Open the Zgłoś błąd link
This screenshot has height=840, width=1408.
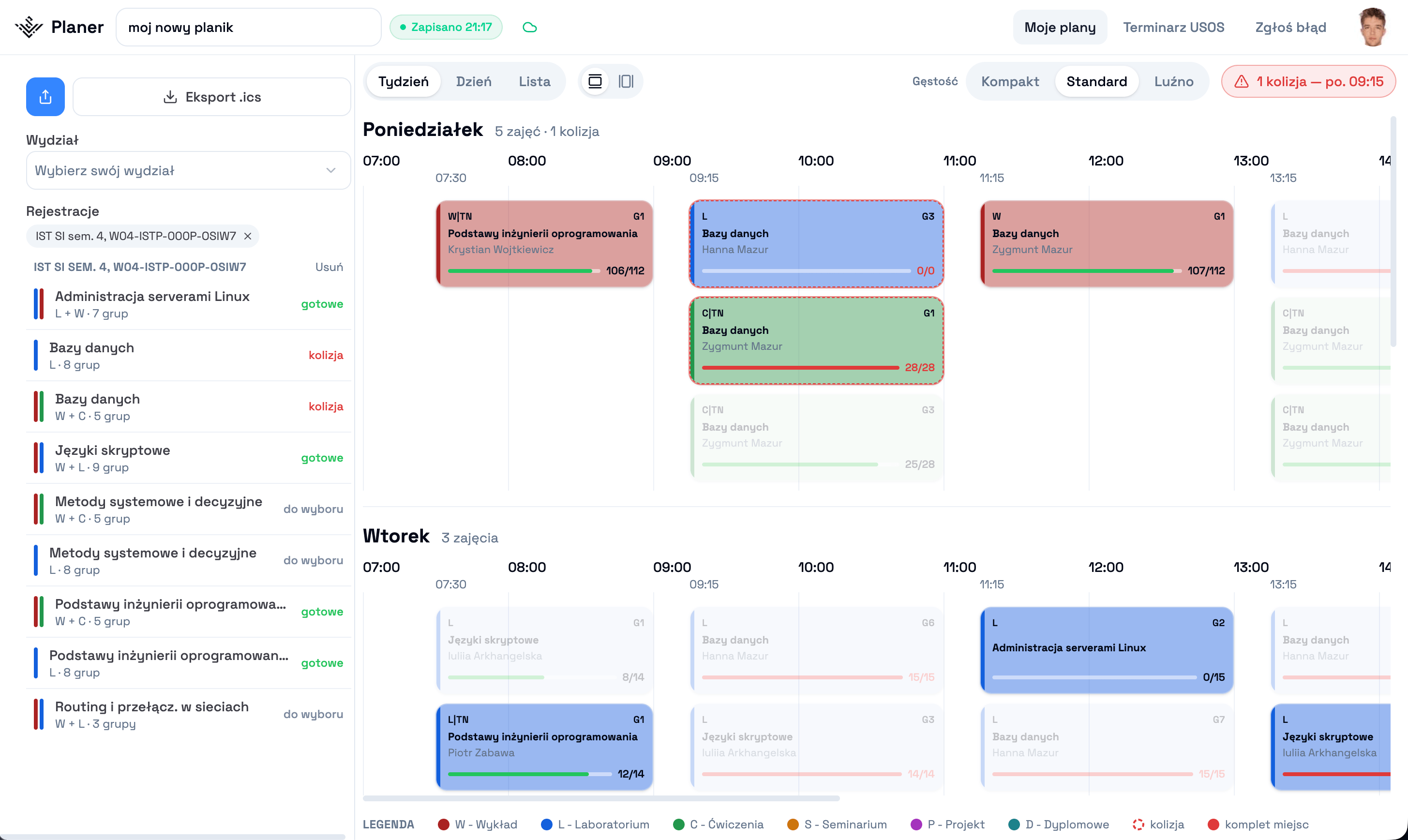click(1290, 27)
